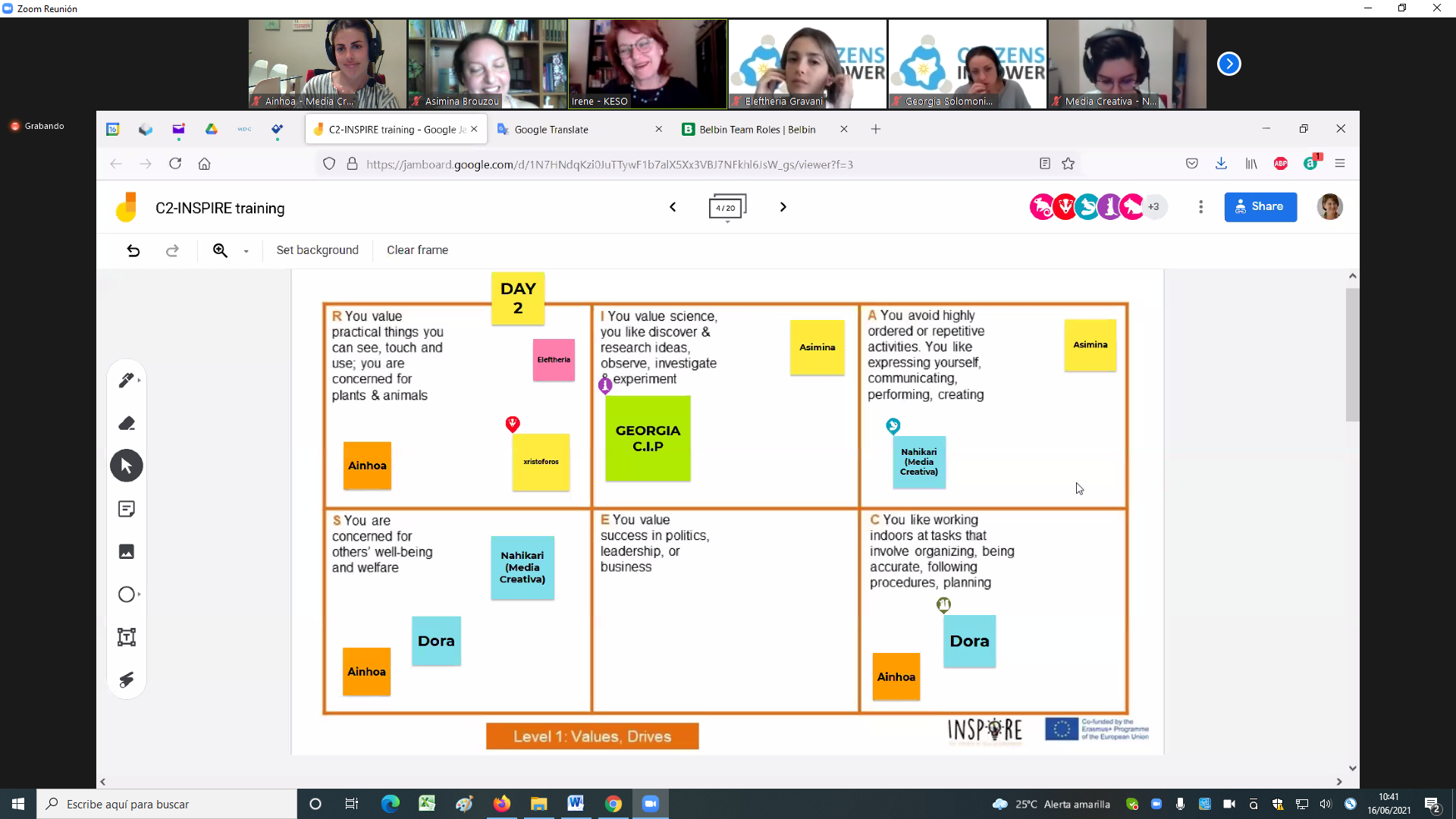
Task: Choose the Text box tool
Action: pyautogui.click(x=126, y=637)
